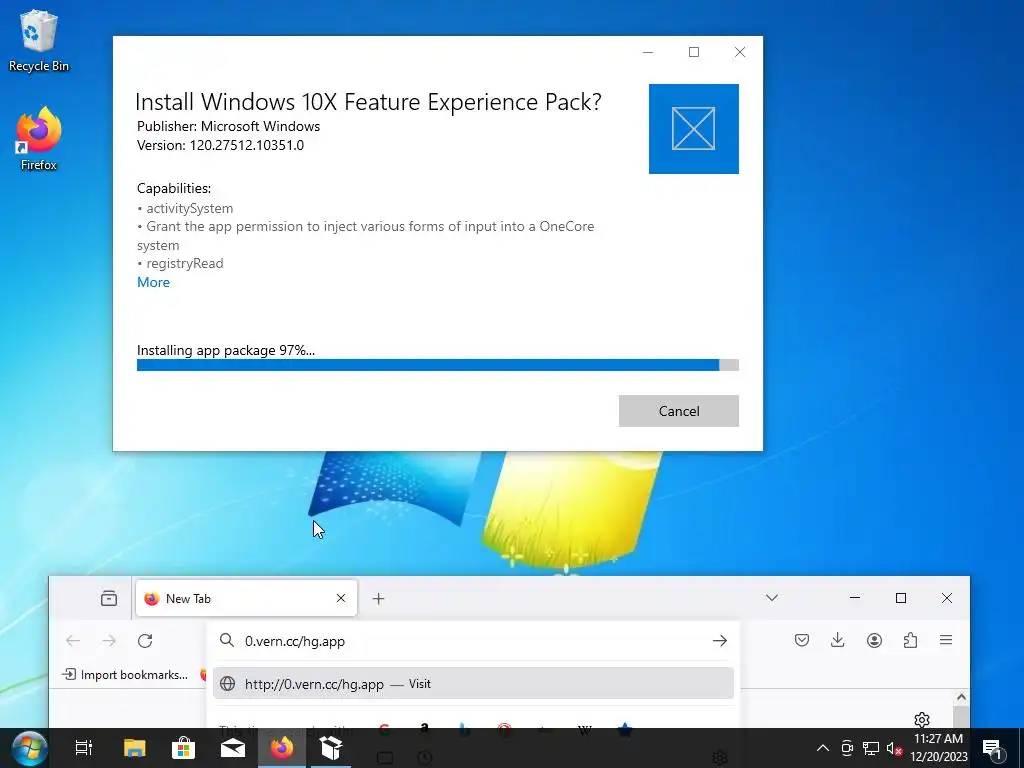Open the Windows Start orb

[29, 748]
